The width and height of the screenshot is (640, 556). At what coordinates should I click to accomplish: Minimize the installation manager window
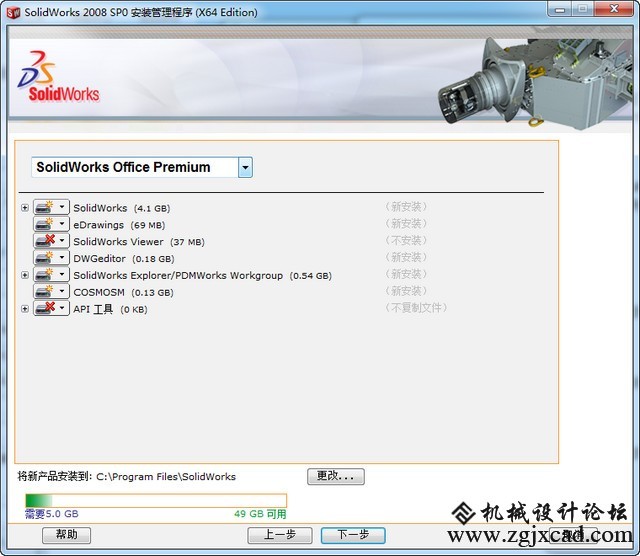560,9
